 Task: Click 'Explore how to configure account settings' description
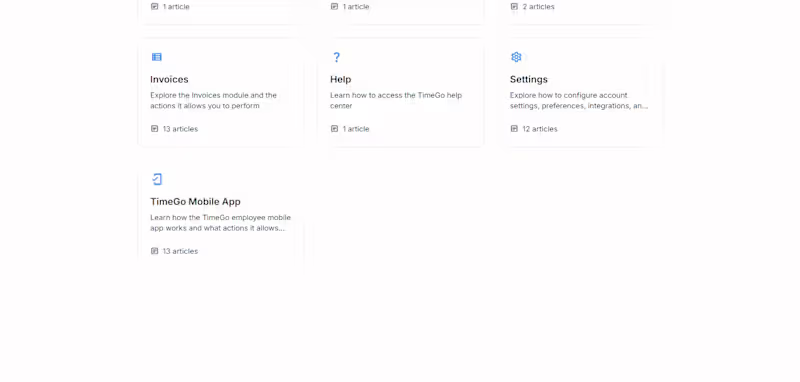click(579, 100)
